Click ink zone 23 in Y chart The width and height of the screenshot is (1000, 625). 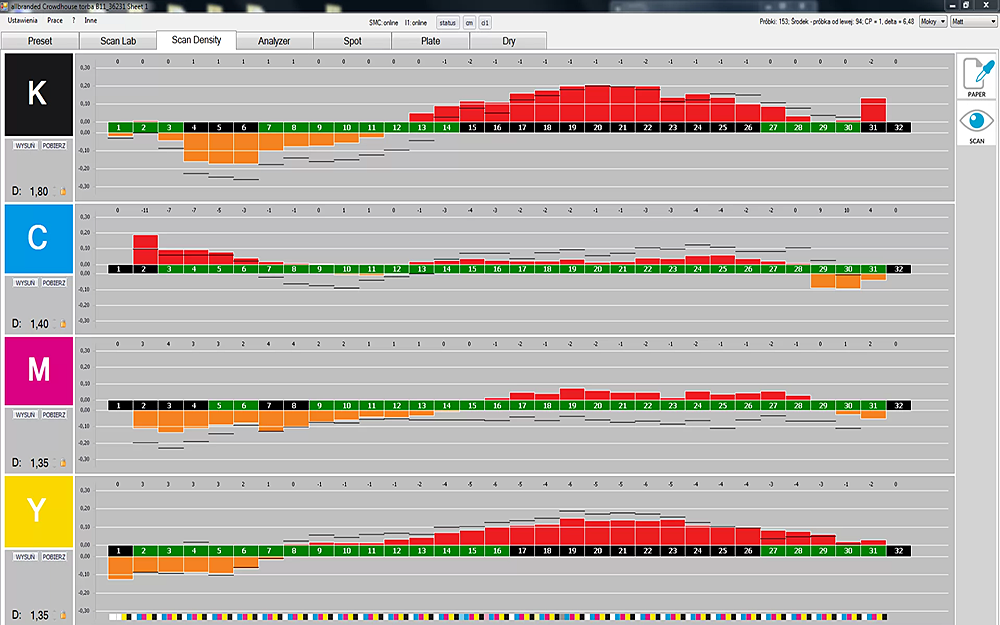[x=673, y=551]
